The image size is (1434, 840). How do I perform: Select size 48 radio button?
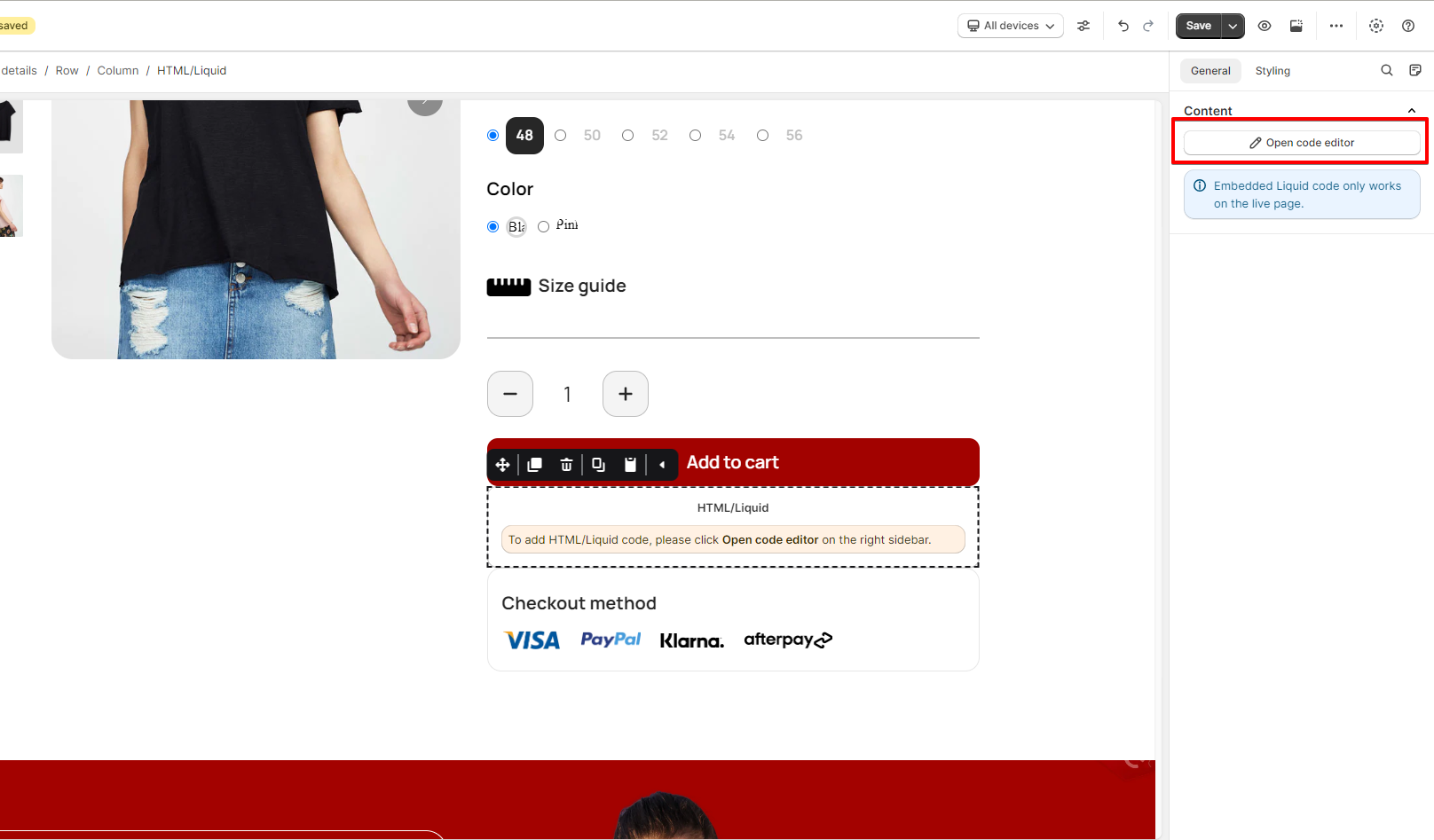pos(492,136)
